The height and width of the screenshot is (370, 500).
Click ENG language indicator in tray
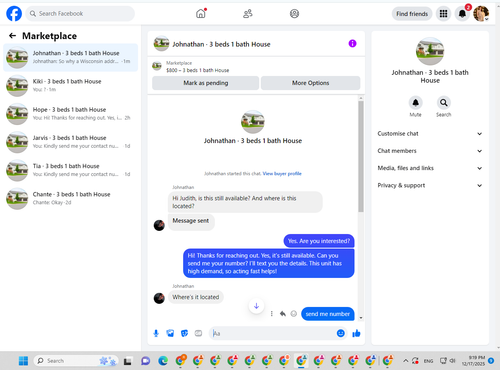pyautogui.click(x=428, y=361)
